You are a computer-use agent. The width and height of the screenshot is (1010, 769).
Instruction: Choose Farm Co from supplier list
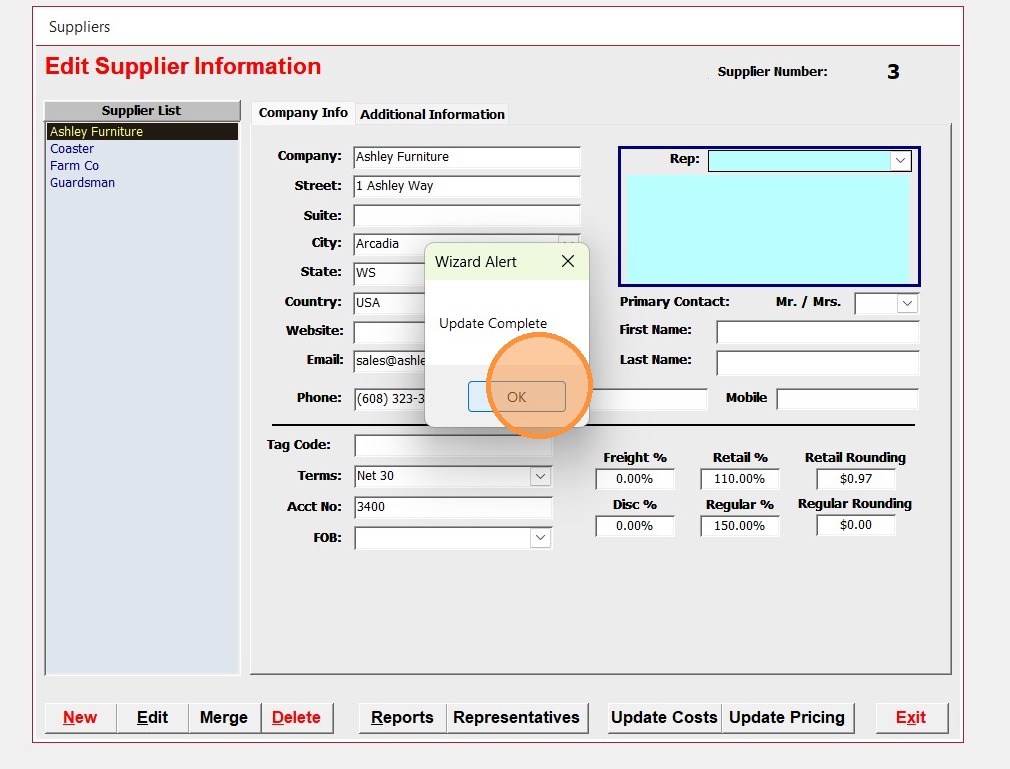[x=75, y=166]
